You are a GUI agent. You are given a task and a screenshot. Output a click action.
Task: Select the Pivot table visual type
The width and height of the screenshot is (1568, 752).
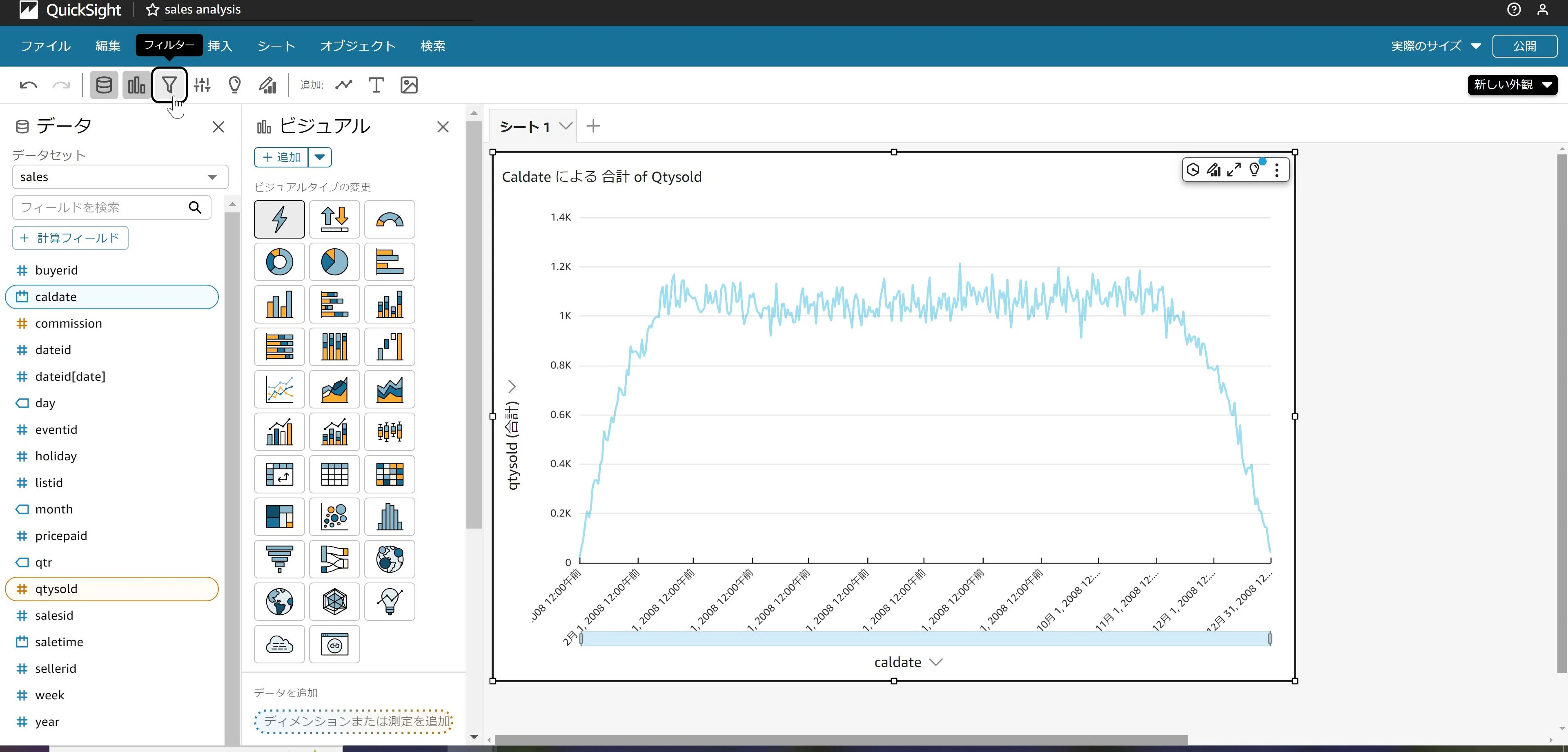pos(279,474)
